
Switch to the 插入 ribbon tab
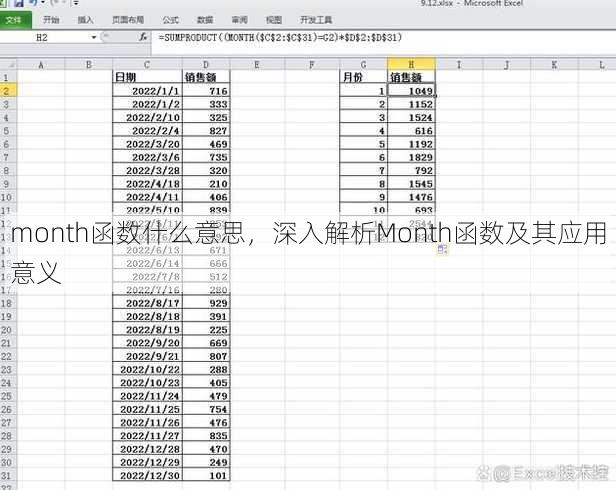pos(85,20)
